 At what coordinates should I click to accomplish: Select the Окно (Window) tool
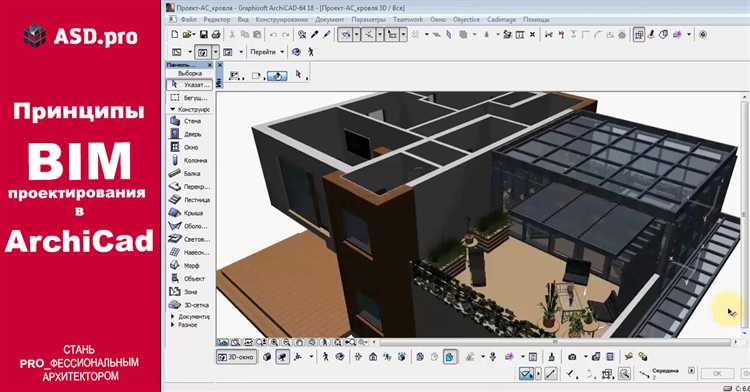tap(189, 147)
